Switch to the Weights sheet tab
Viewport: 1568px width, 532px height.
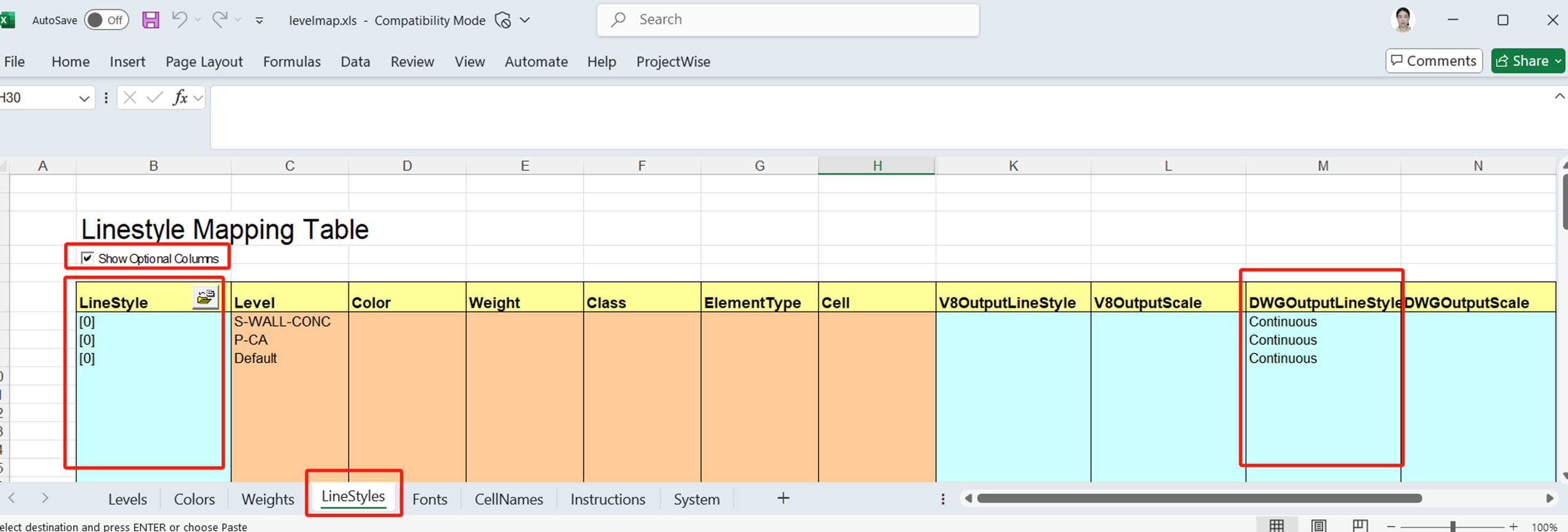267,499
